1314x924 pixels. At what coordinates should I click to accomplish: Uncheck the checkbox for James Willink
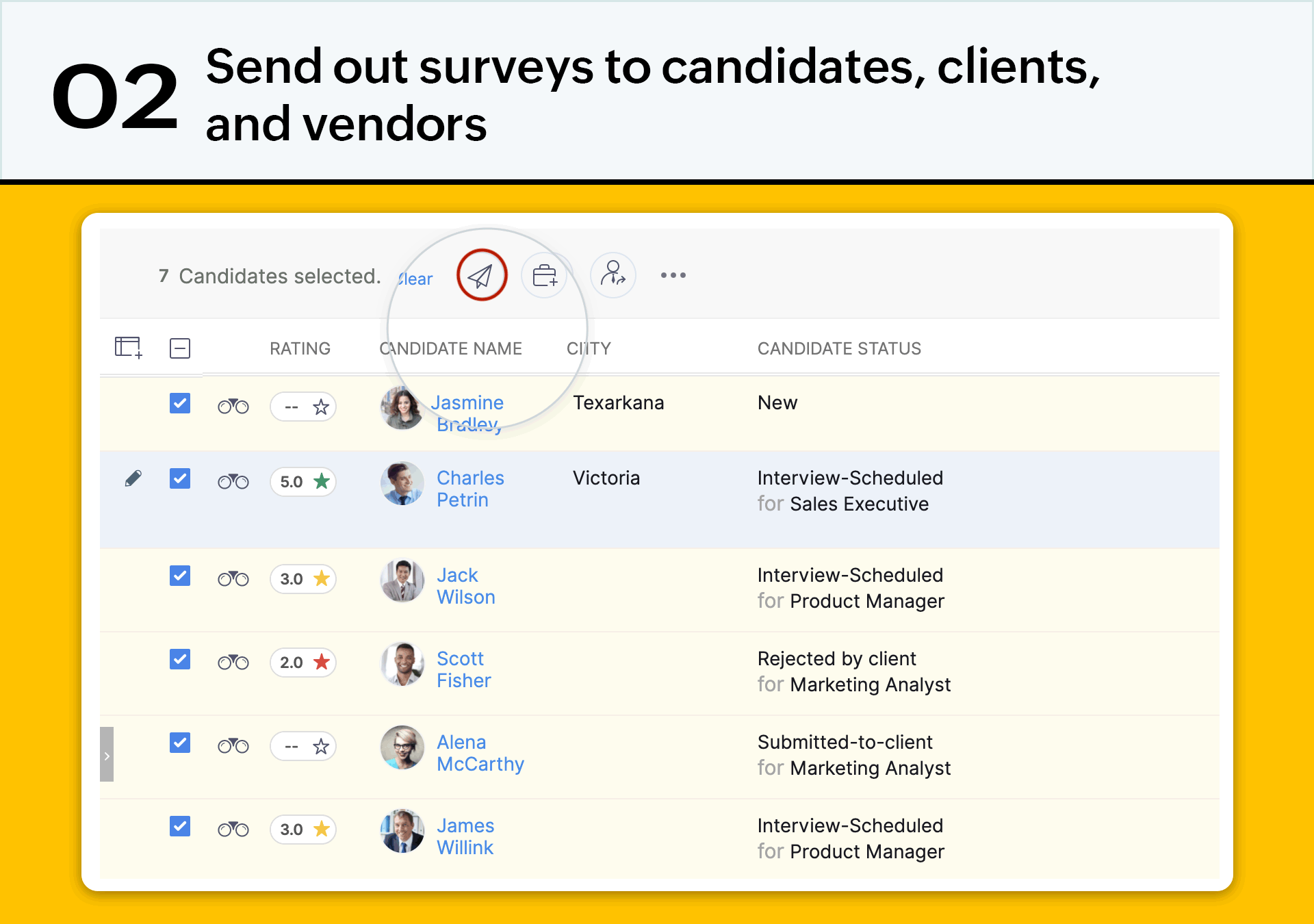[x=180, y=827]
